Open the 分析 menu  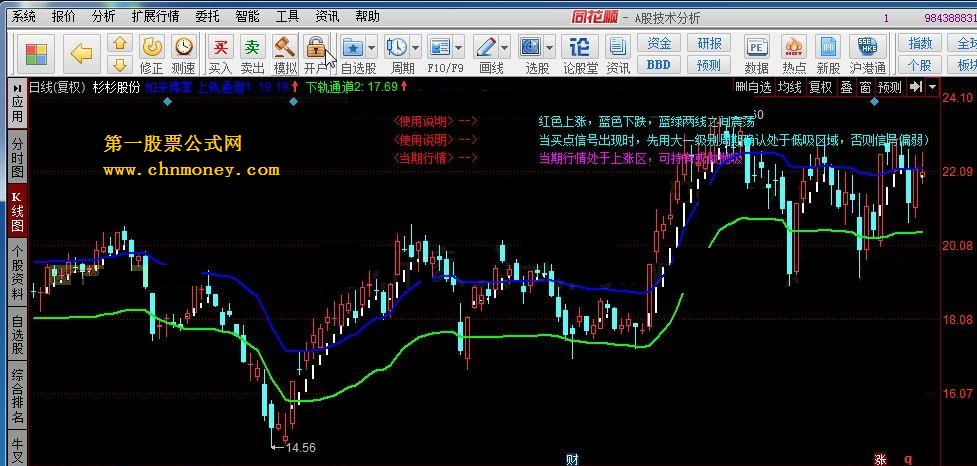click(103, 17)
